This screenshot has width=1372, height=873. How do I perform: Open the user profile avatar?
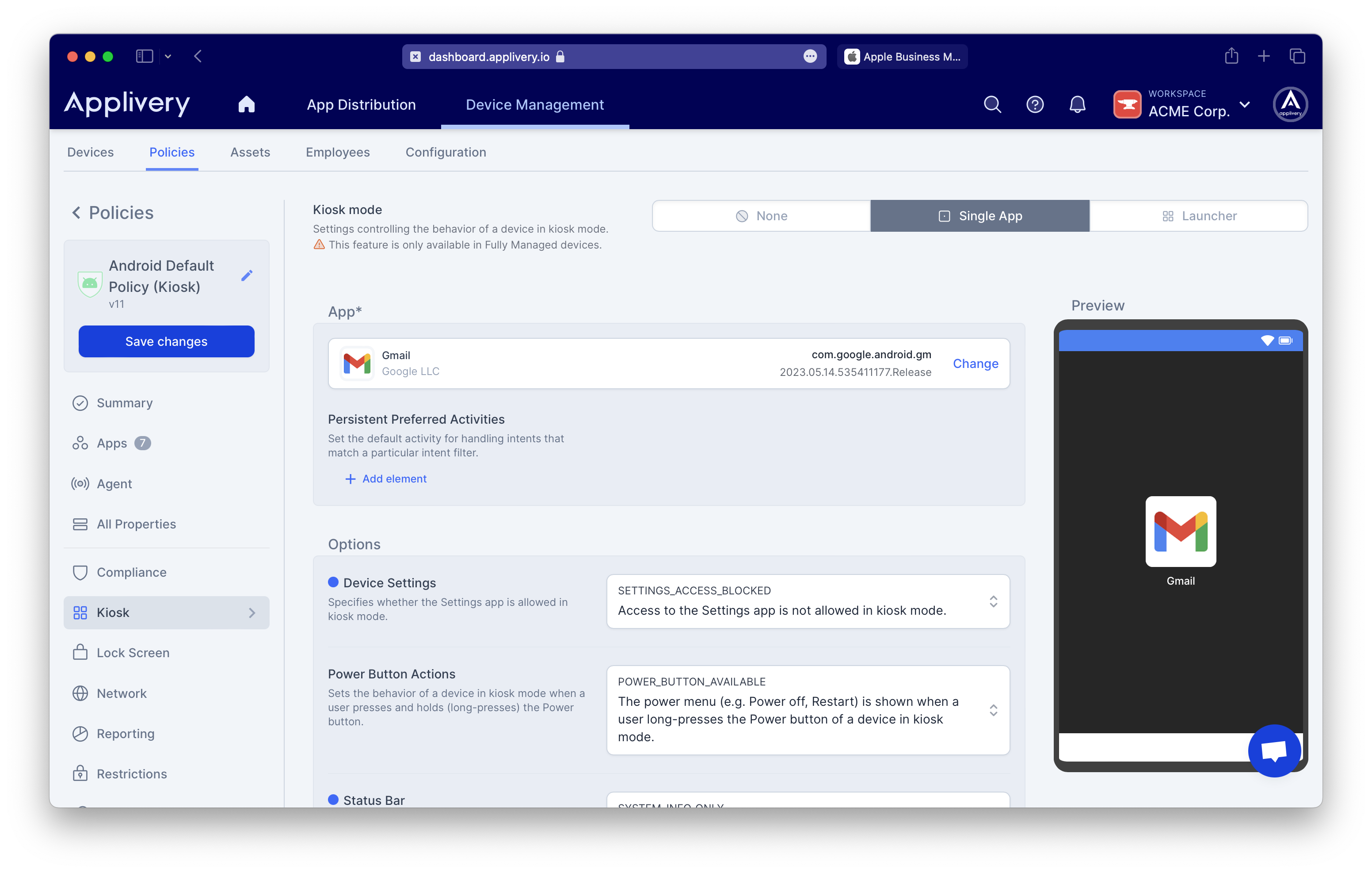coord(1290,104)
